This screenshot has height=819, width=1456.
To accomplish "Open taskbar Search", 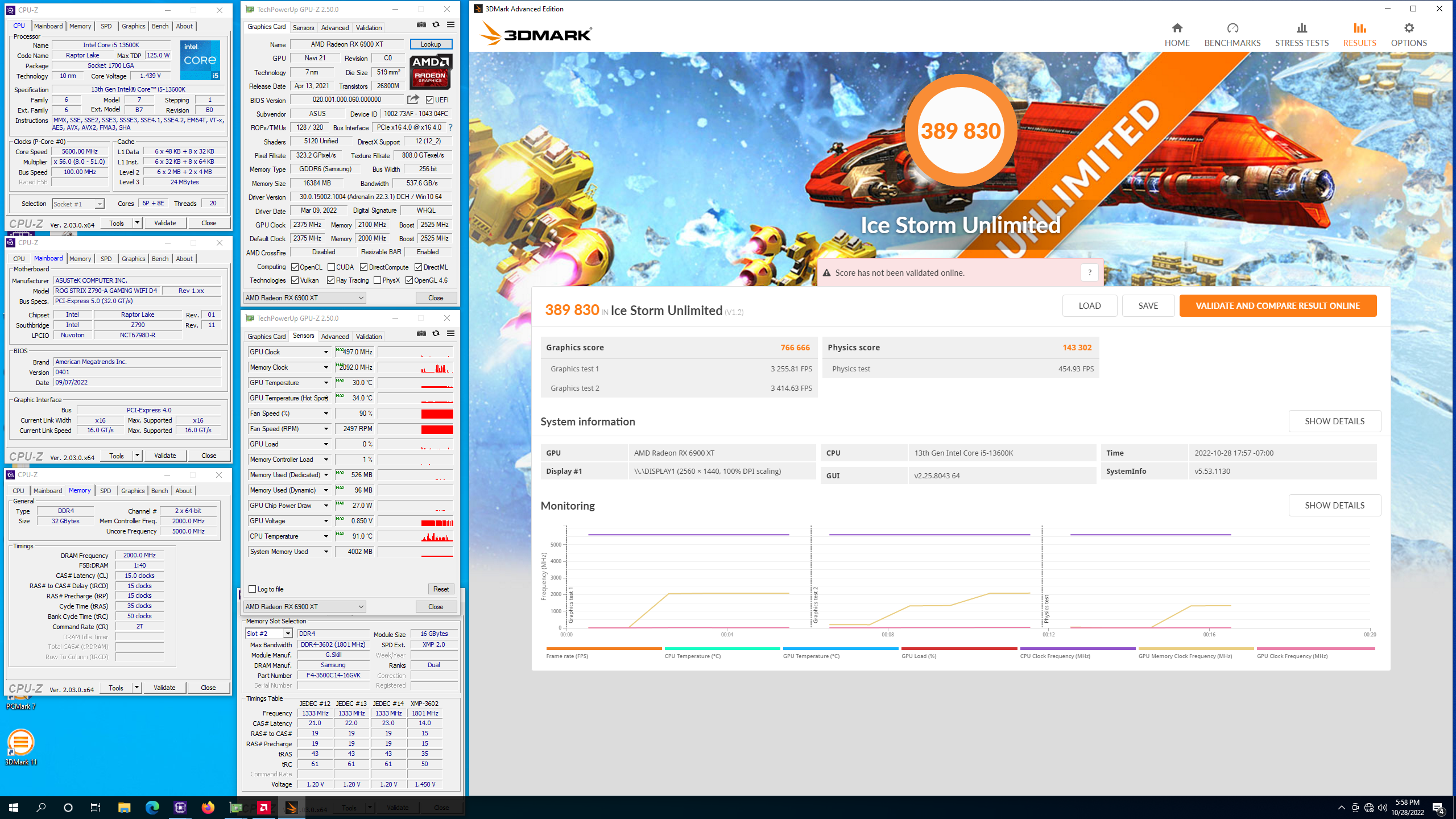I will [x=41, y=807].
